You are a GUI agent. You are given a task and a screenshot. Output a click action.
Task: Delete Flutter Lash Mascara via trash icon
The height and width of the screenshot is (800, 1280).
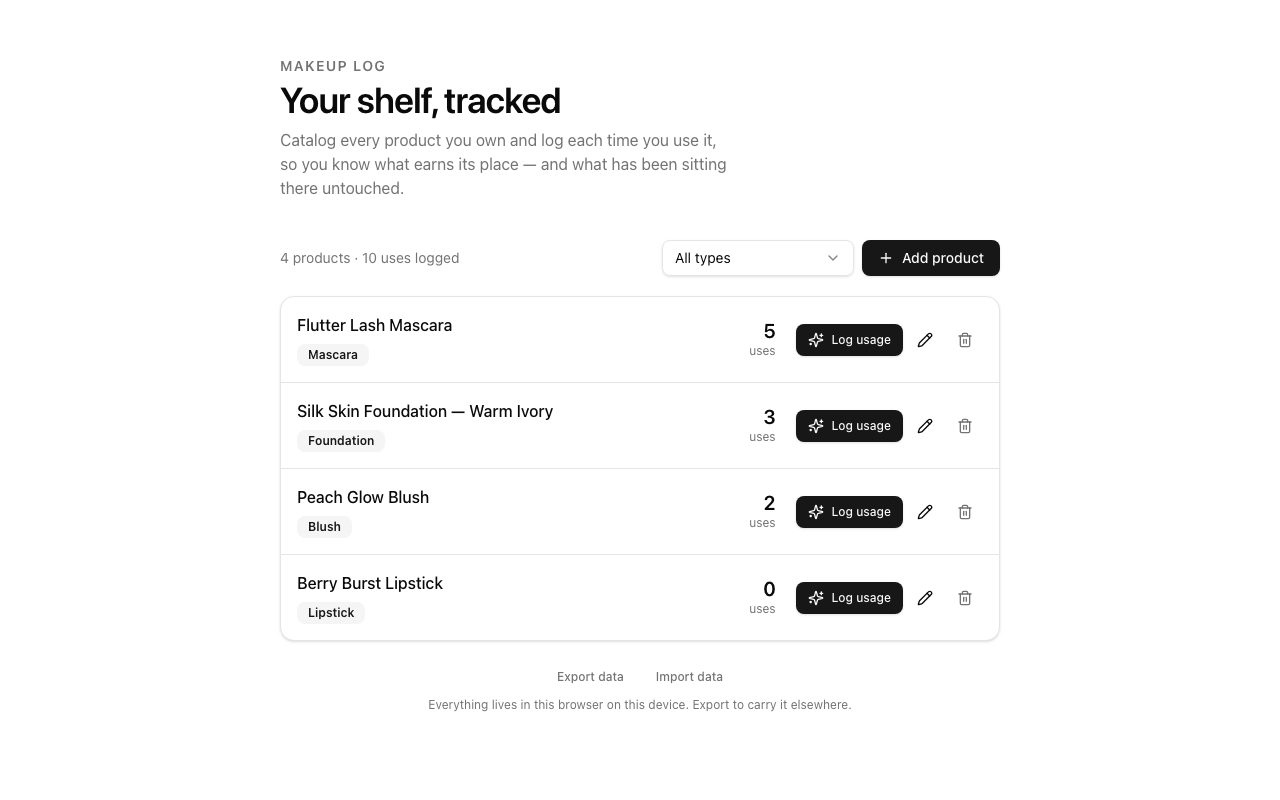965,340
